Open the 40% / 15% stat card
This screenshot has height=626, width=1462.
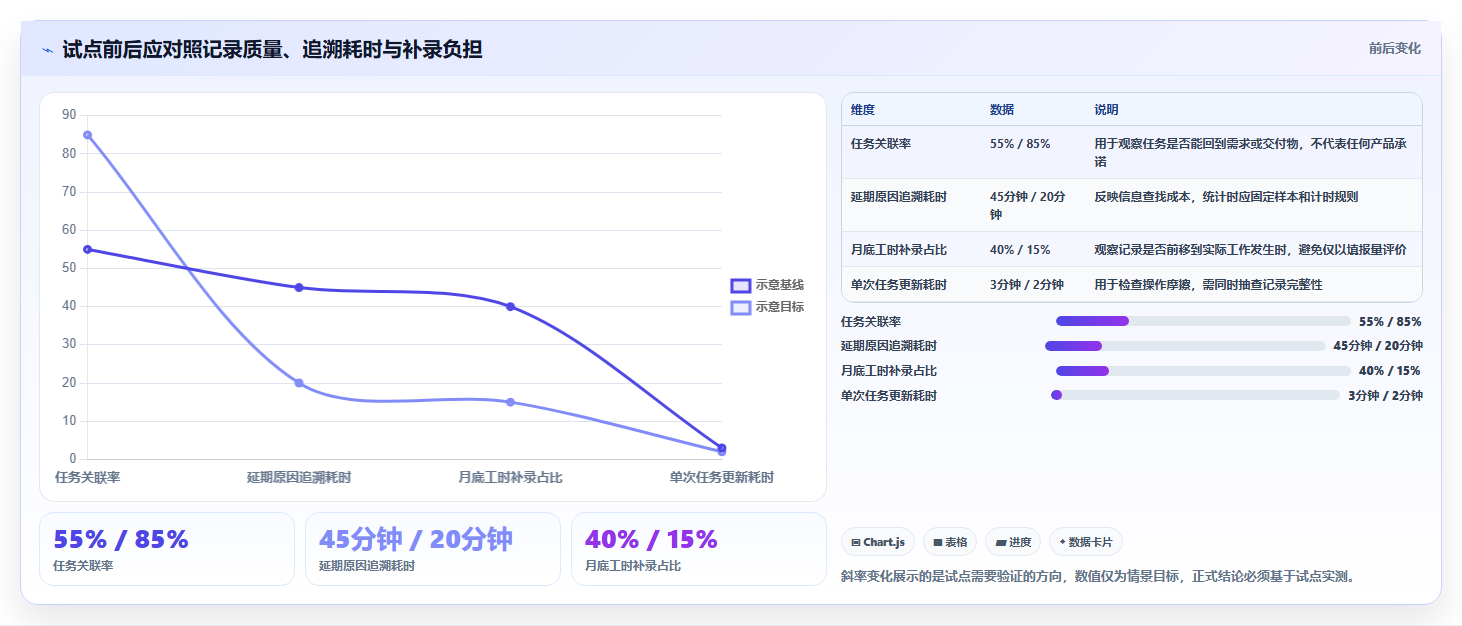click(x=699, y=549)
